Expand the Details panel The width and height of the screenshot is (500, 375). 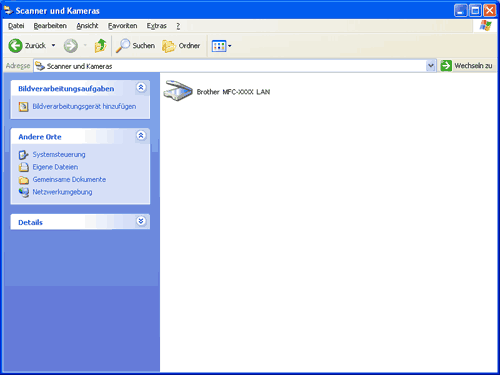141,221
